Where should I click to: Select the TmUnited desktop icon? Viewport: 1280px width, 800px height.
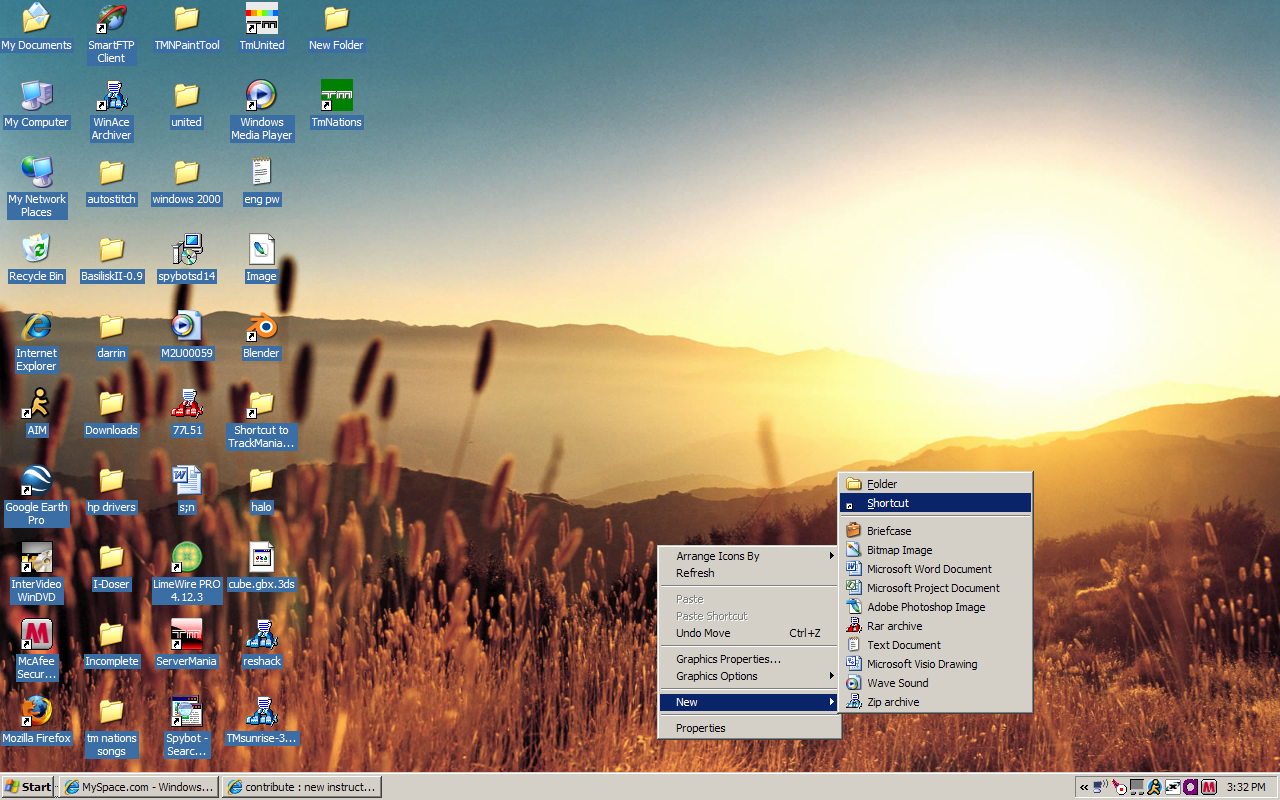[x=262, y=27]
